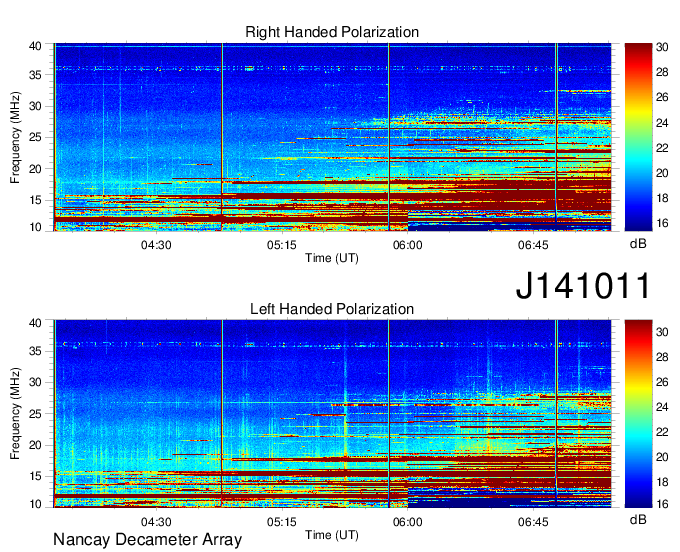Click the 30 value on Left Handed colorbar
The height and width of the screenshot is (552, 680).
click(x=662, y=332)
